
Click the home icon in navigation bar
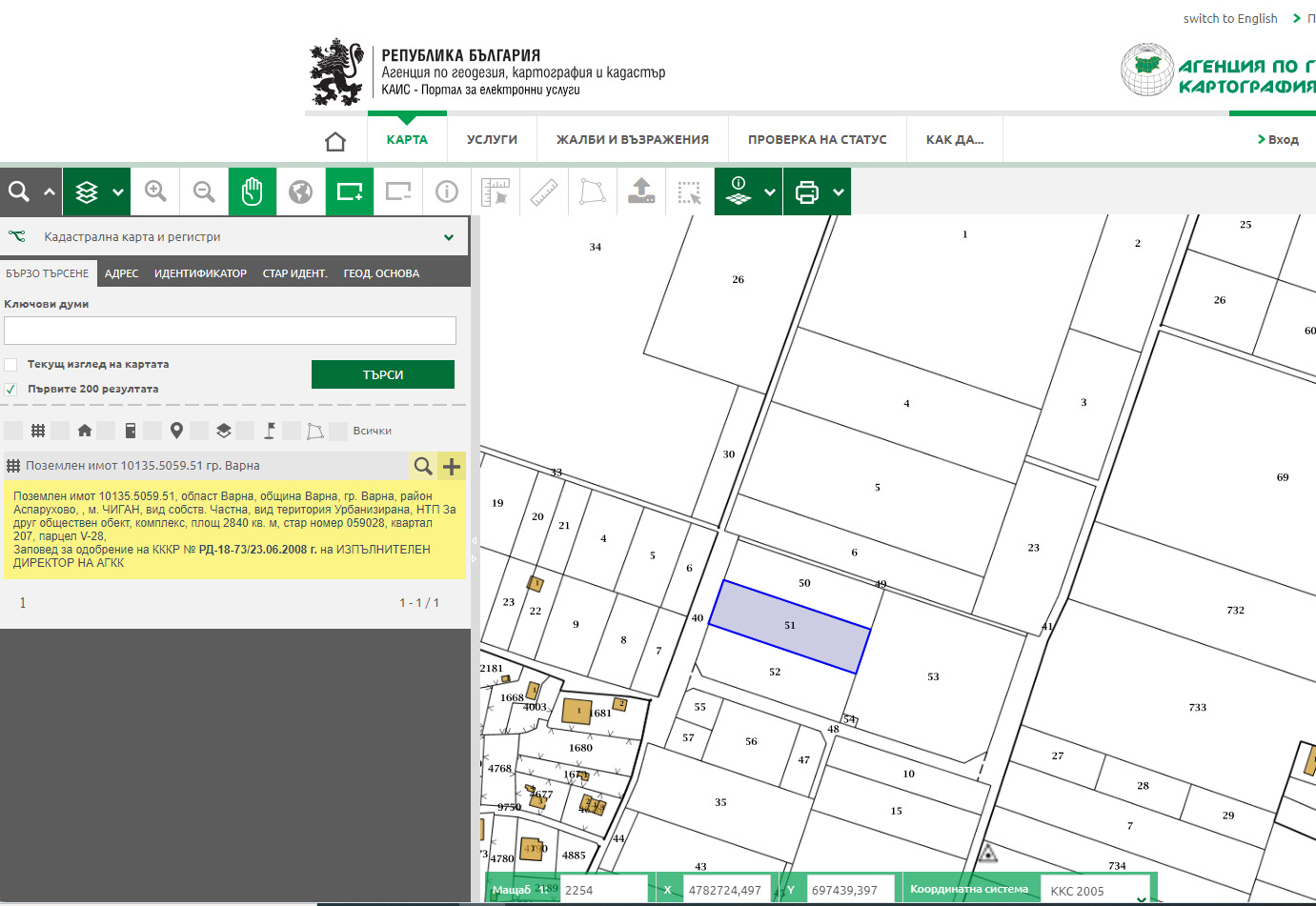coord(335,141)
